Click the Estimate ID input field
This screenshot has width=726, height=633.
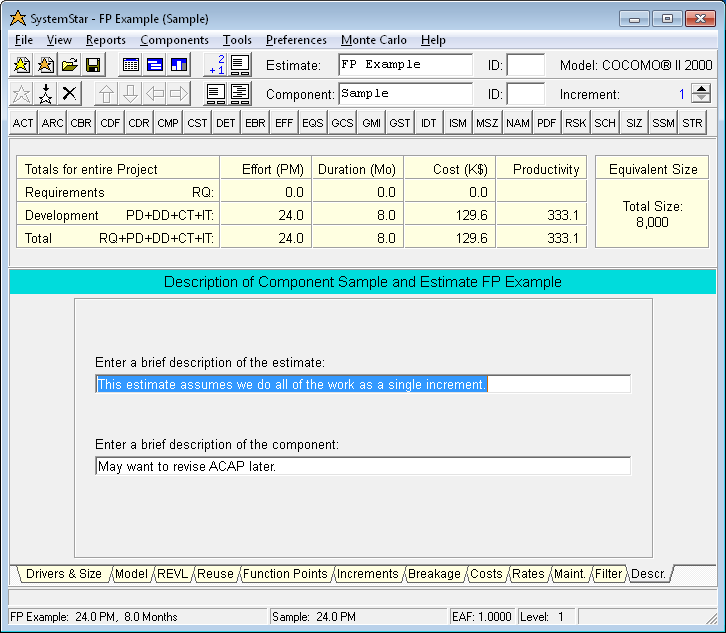(x=526, y=65)
